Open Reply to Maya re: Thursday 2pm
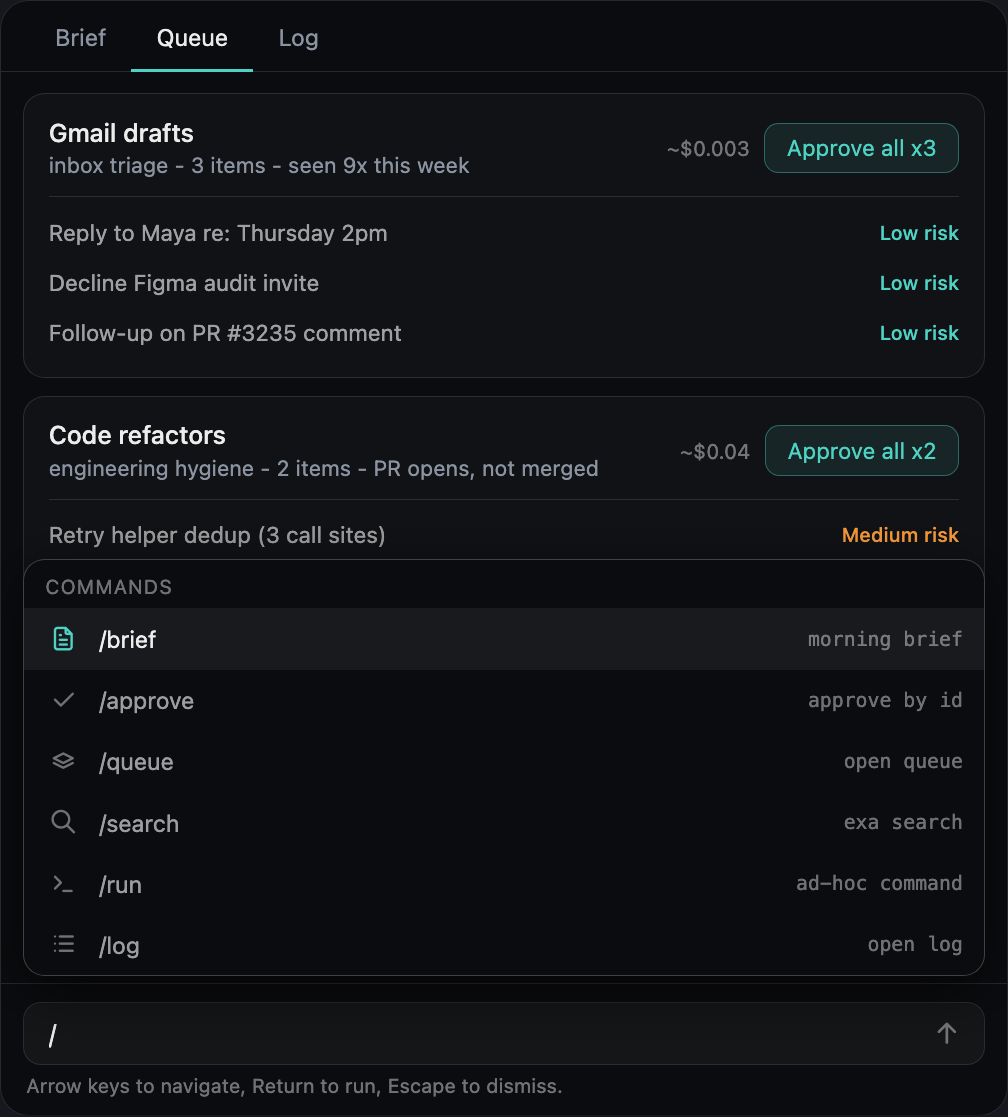1008x1117 pixels. pos(504,233)
